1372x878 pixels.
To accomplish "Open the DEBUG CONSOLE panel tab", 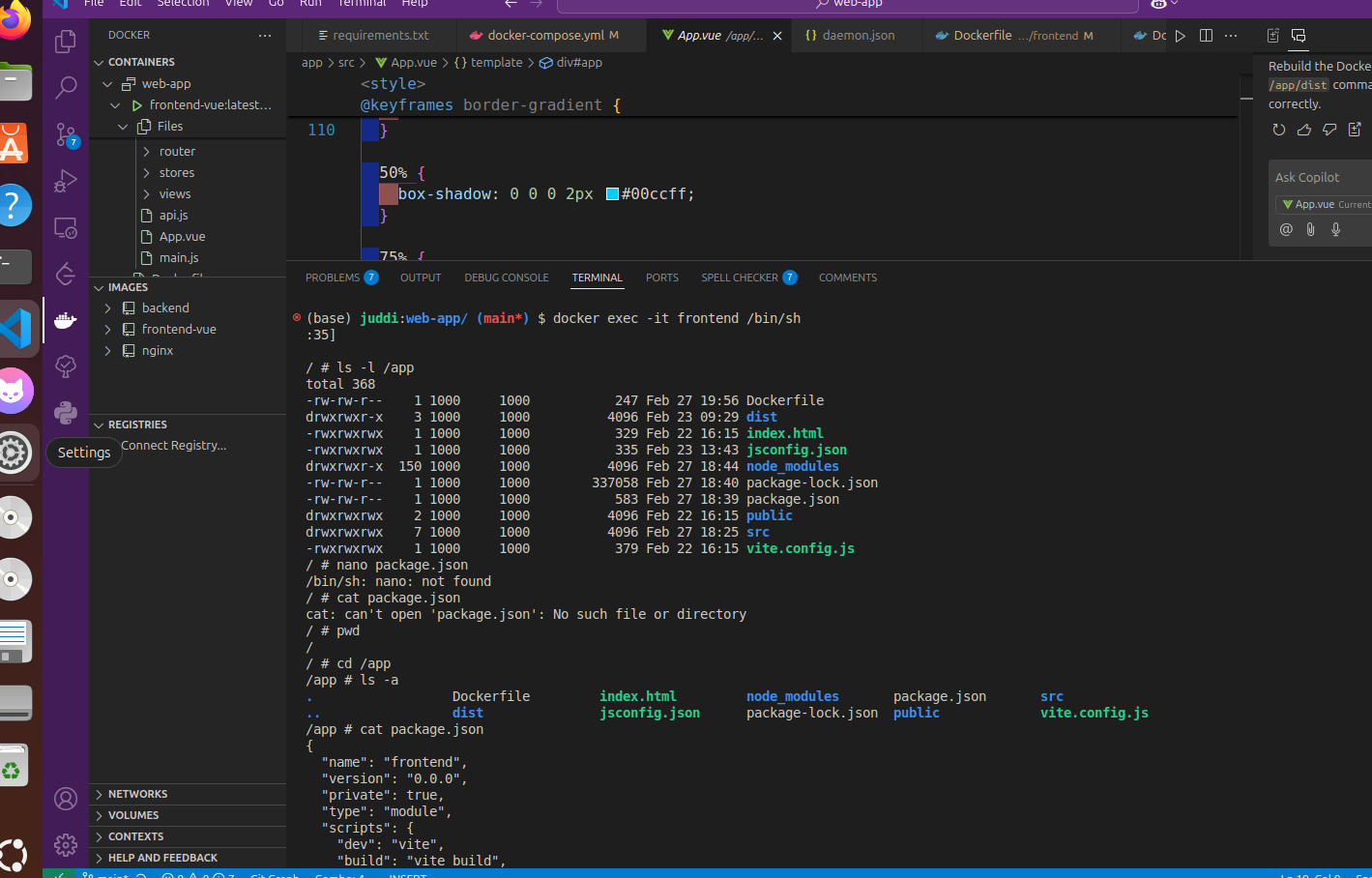I will 507,278.
